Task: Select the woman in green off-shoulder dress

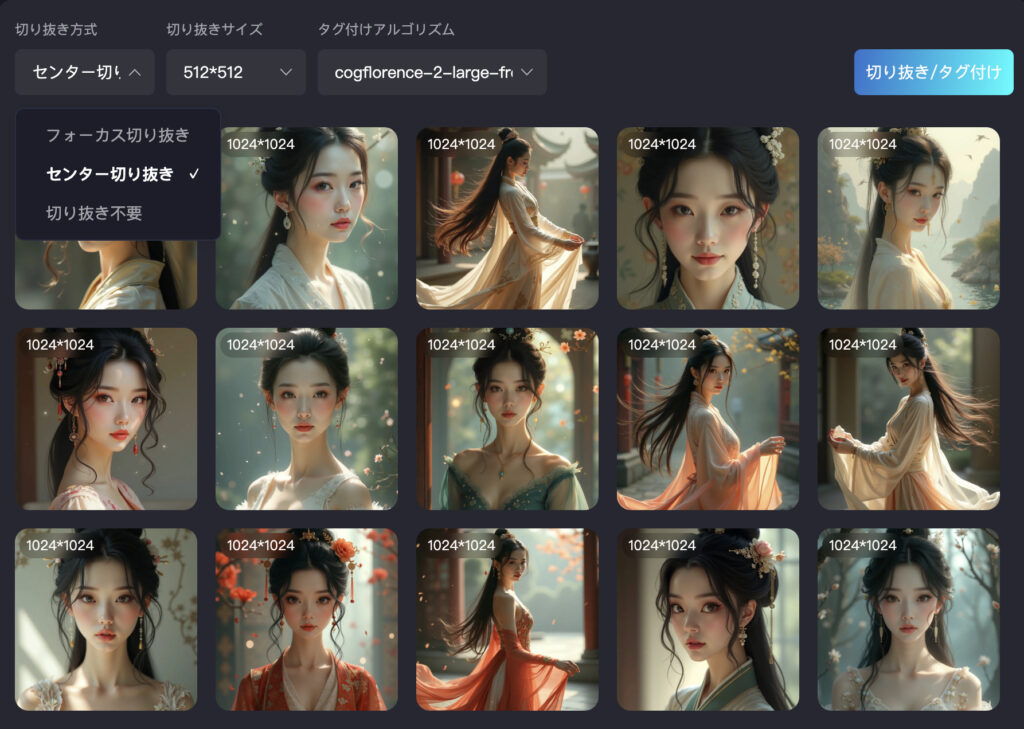Action: [x=507, y=419]
